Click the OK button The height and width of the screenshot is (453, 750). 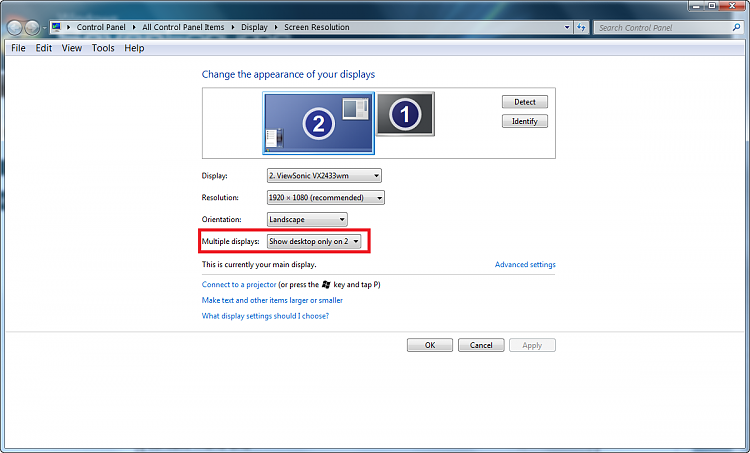pyautogui.click(x=430, y=345)
